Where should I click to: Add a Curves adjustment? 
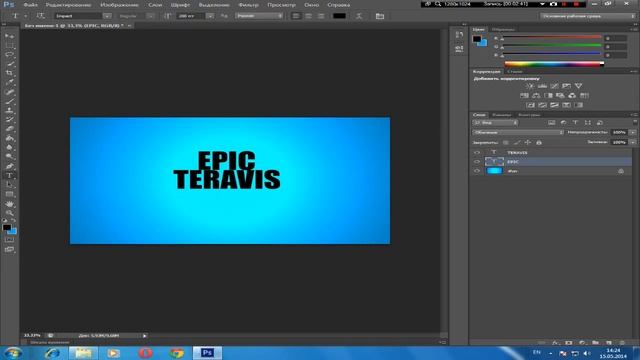(554, 86)
